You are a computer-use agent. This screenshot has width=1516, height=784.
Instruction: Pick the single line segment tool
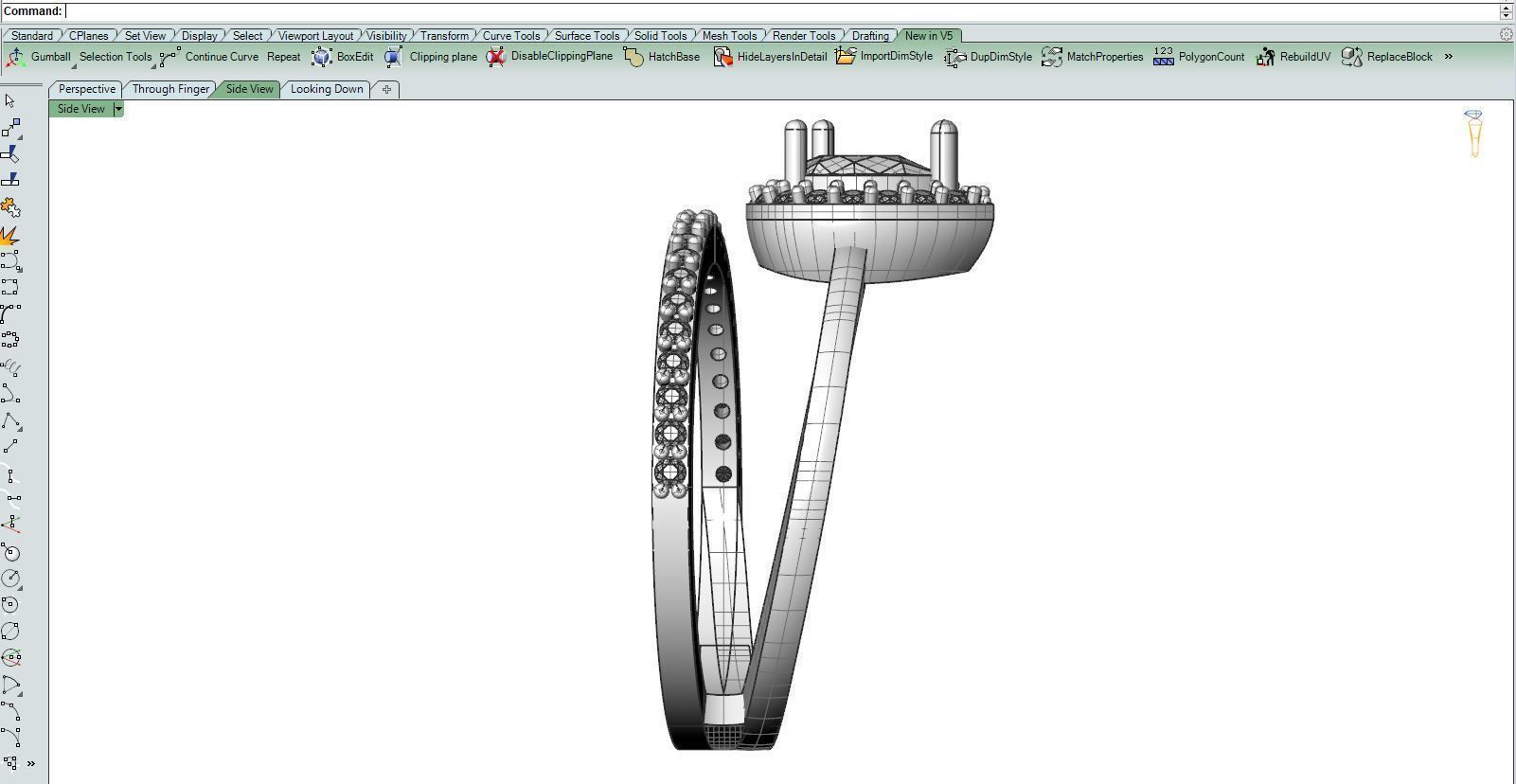point(10,446)
